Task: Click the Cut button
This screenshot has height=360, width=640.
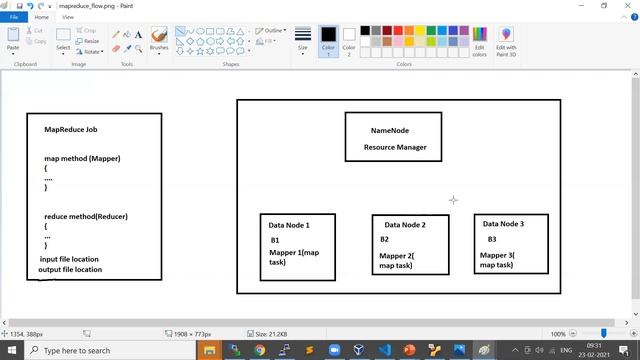Action: (x=34, y=31)
